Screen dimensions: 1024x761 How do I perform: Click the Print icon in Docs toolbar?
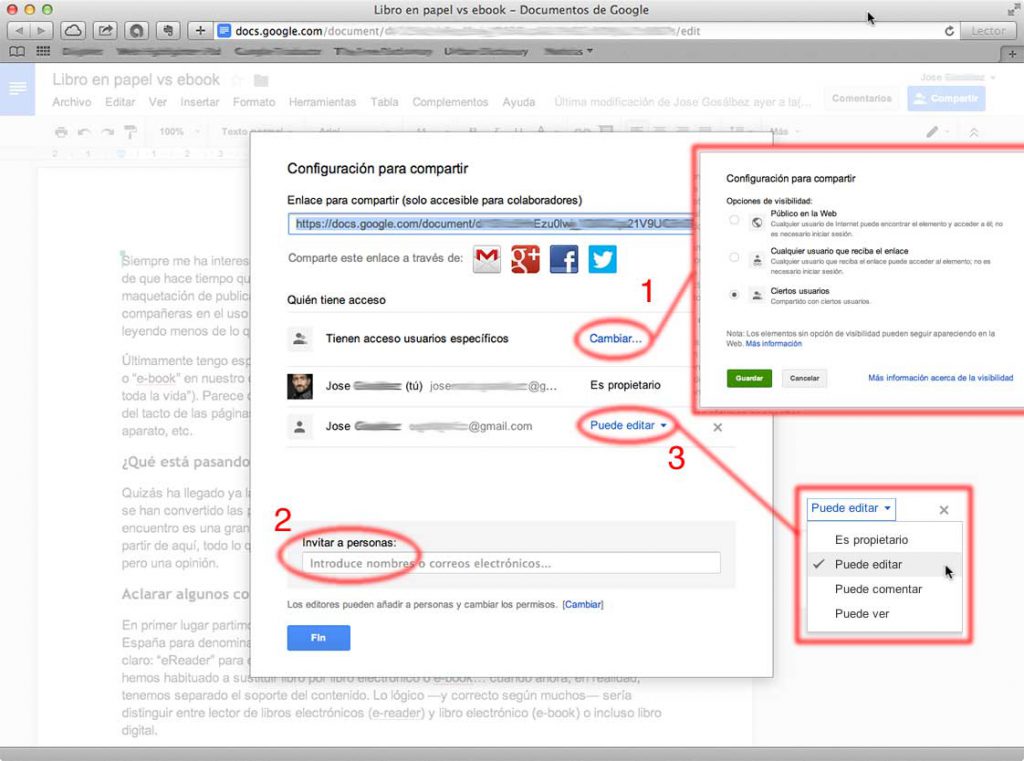coord(61,132)
